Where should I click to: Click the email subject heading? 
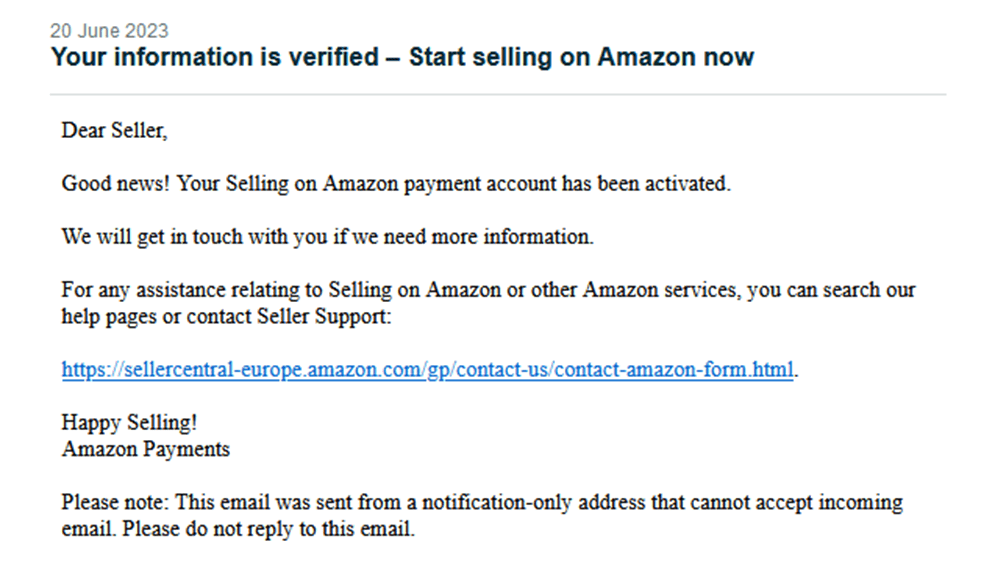pyautogui.click(x=402, y=57)
